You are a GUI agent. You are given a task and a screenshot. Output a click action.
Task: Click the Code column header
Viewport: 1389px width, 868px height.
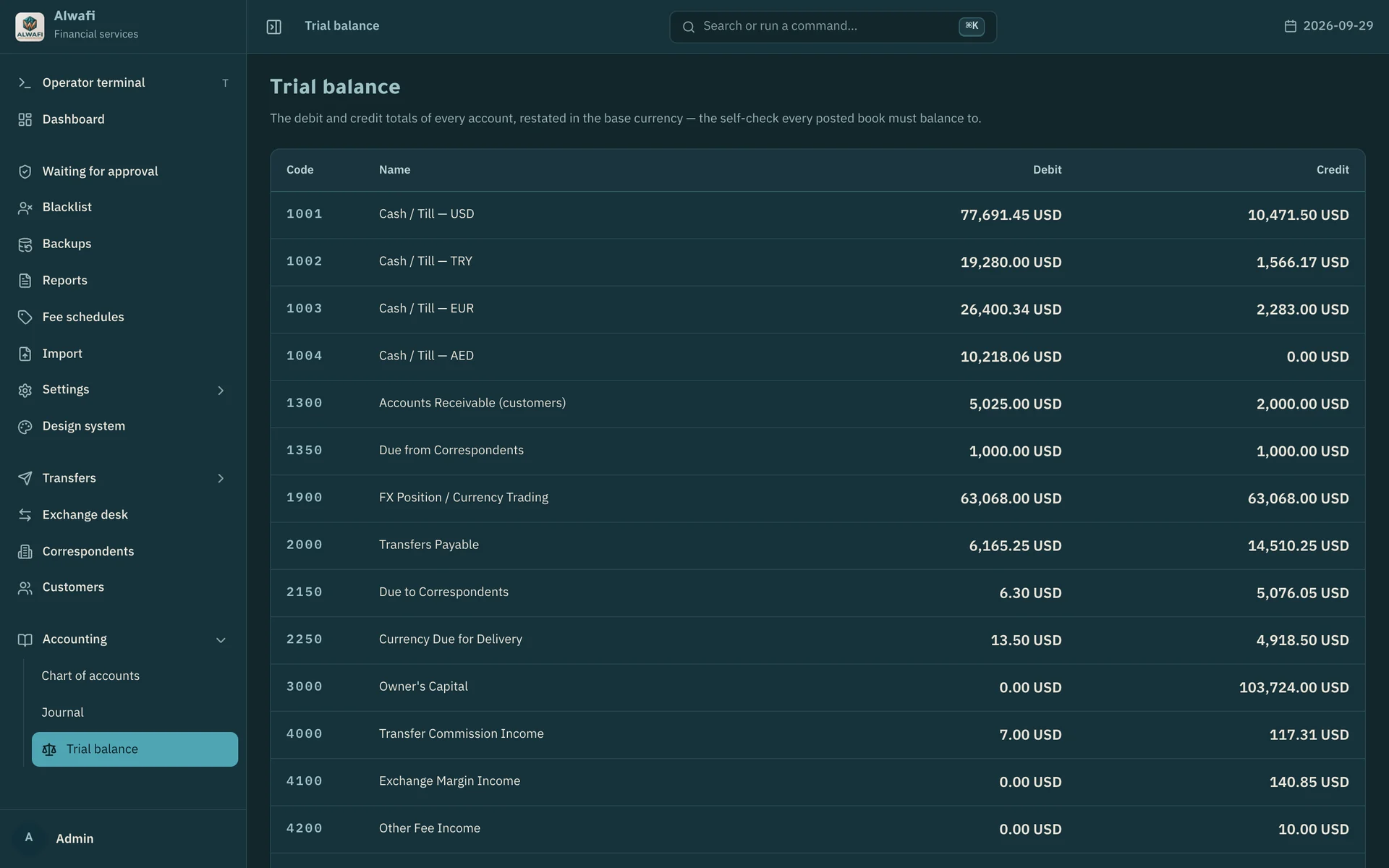point(300,170)
